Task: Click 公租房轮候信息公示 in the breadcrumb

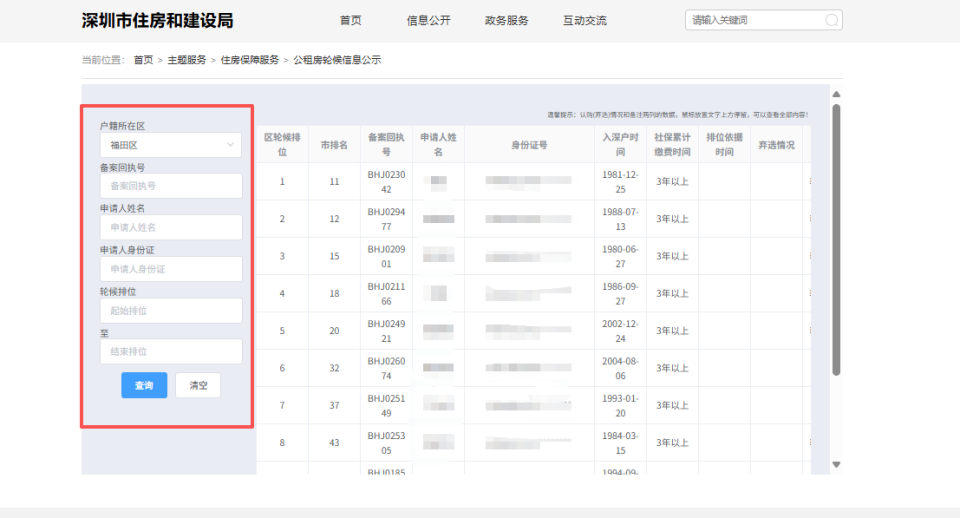Action: [x=337, y=60]
